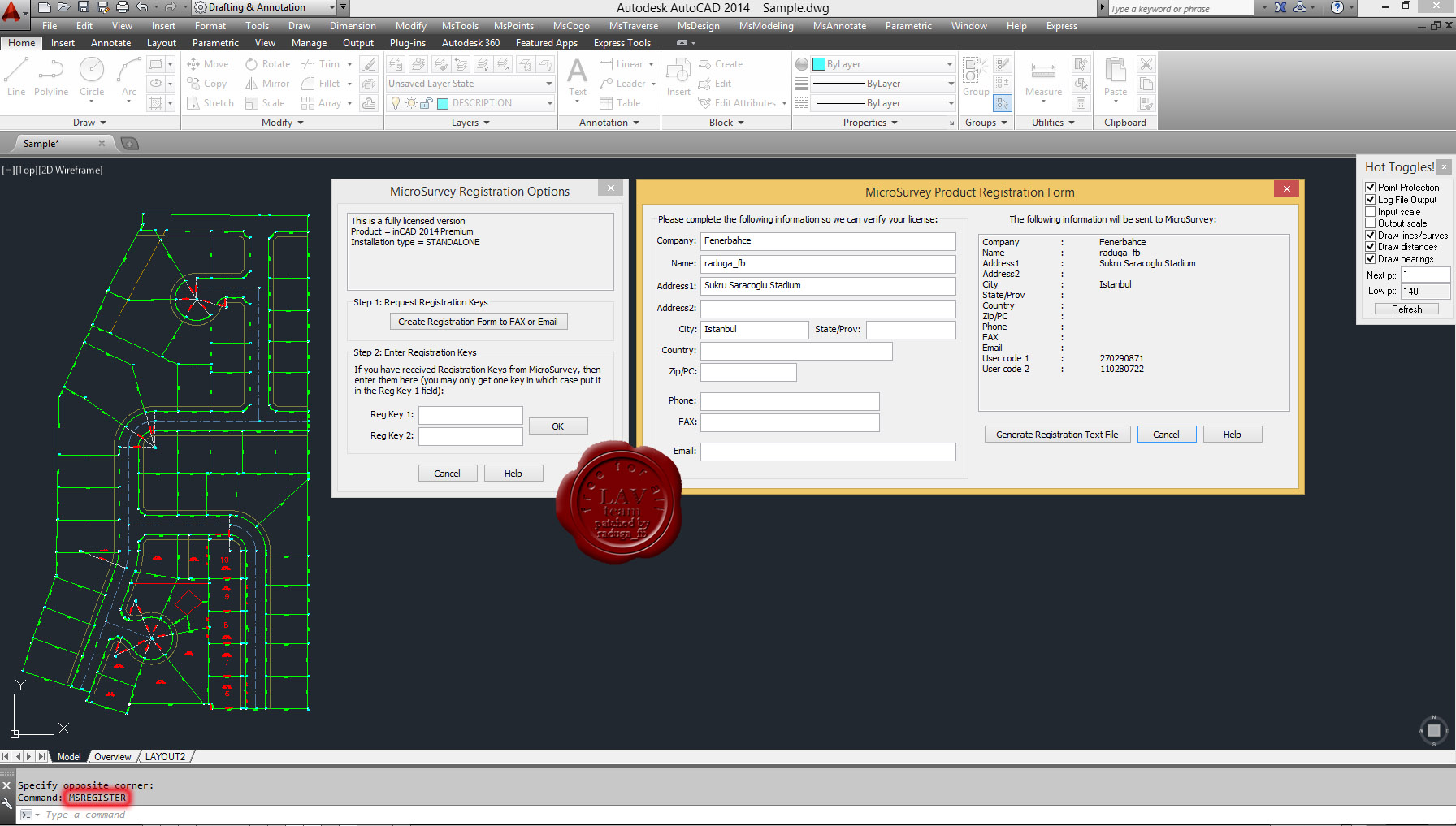Select the Trim tool
Image resolution: width=1456 pixels, height=826 pixels.
pos(321,64)
